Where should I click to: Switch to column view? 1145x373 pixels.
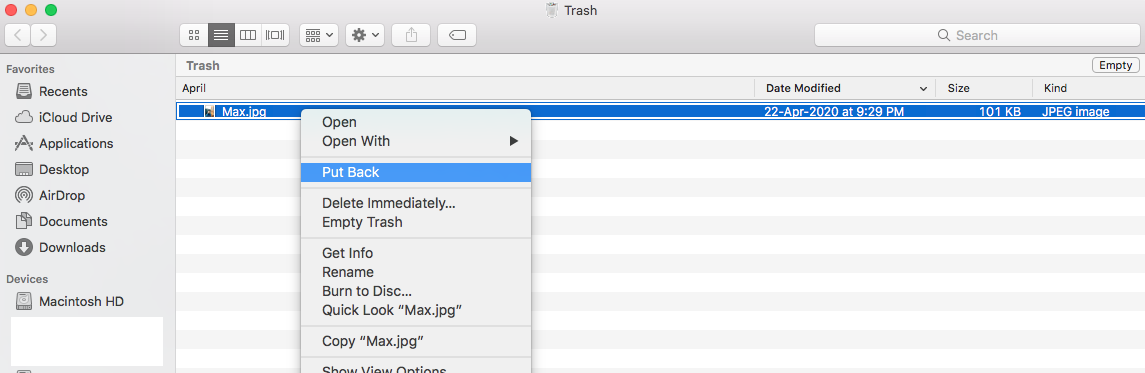tap(248, 35)
